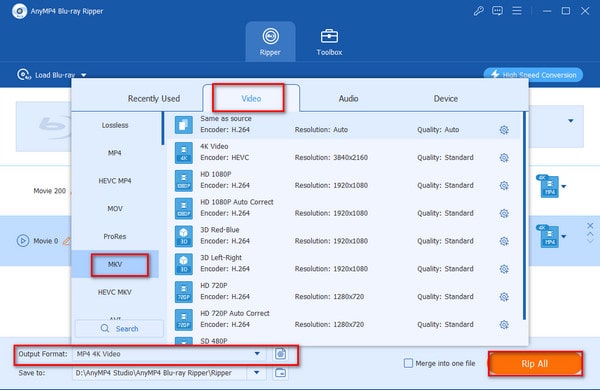Click the format Search field
This screenshot has width=600, height=390.
119,328
